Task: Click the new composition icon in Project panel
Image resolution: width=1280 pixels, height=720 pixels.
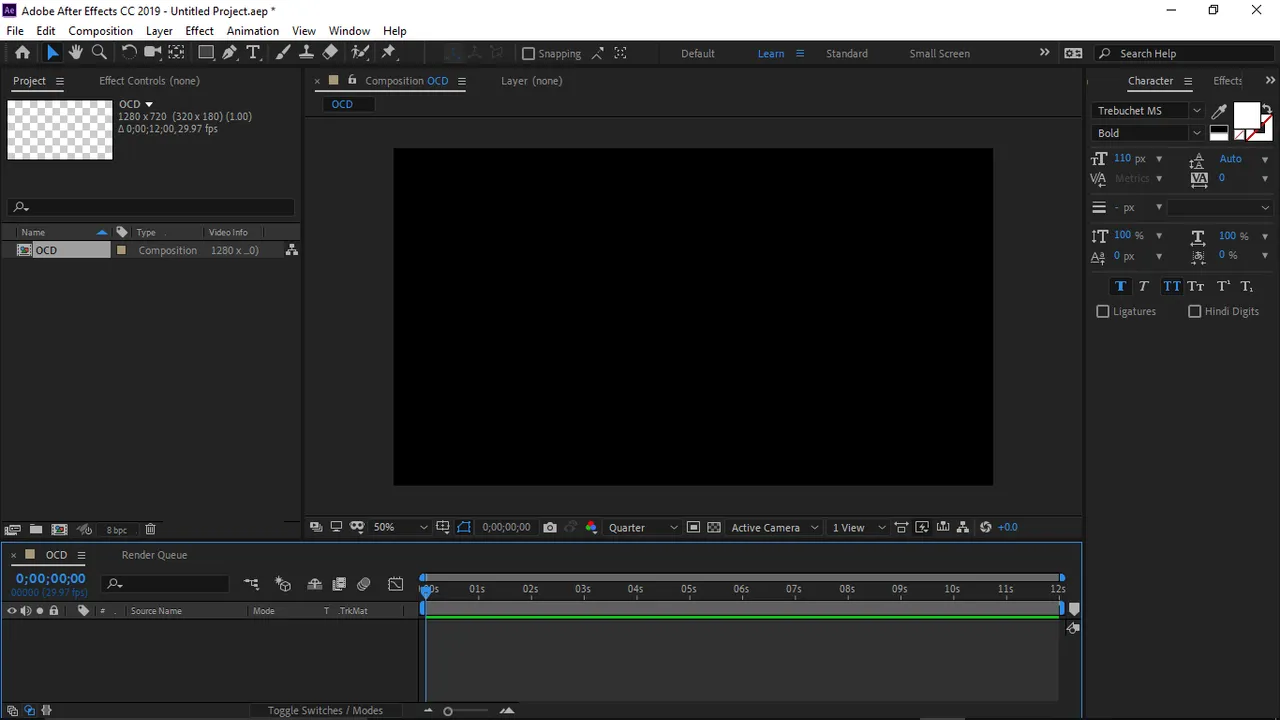Action: pos(59,529)
